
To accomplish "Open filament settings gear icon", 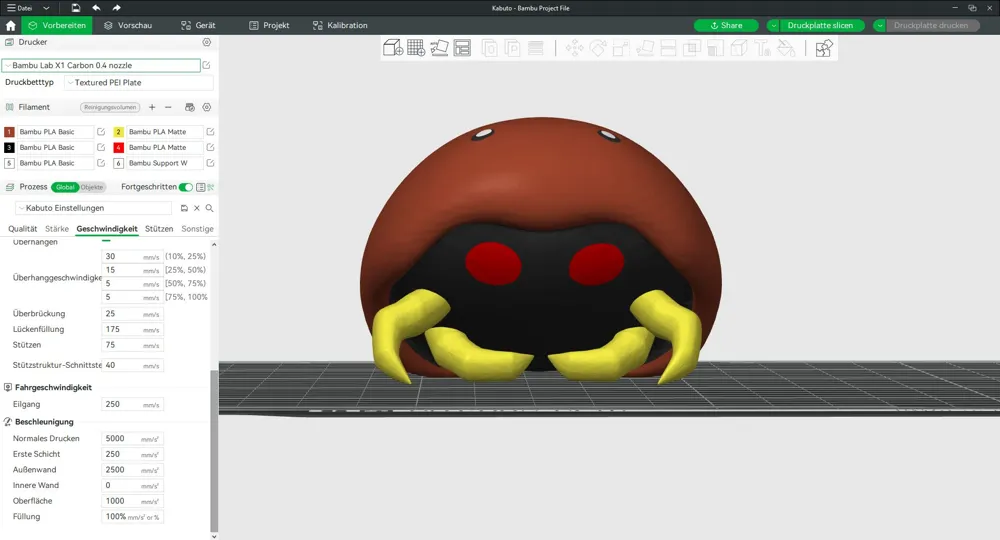I will tap(207, 107).
